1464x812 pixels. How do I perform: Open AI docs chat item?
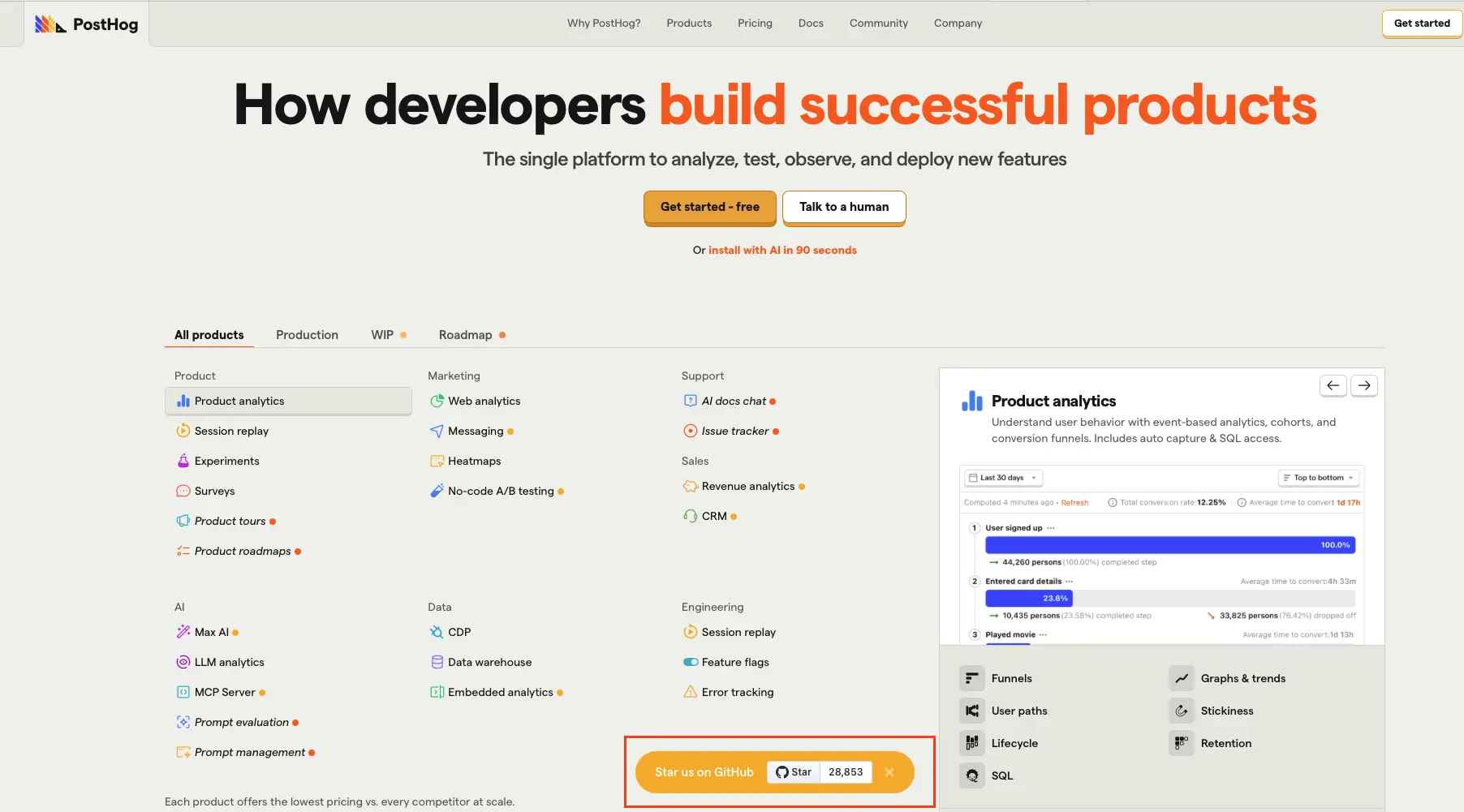(730, 401)
